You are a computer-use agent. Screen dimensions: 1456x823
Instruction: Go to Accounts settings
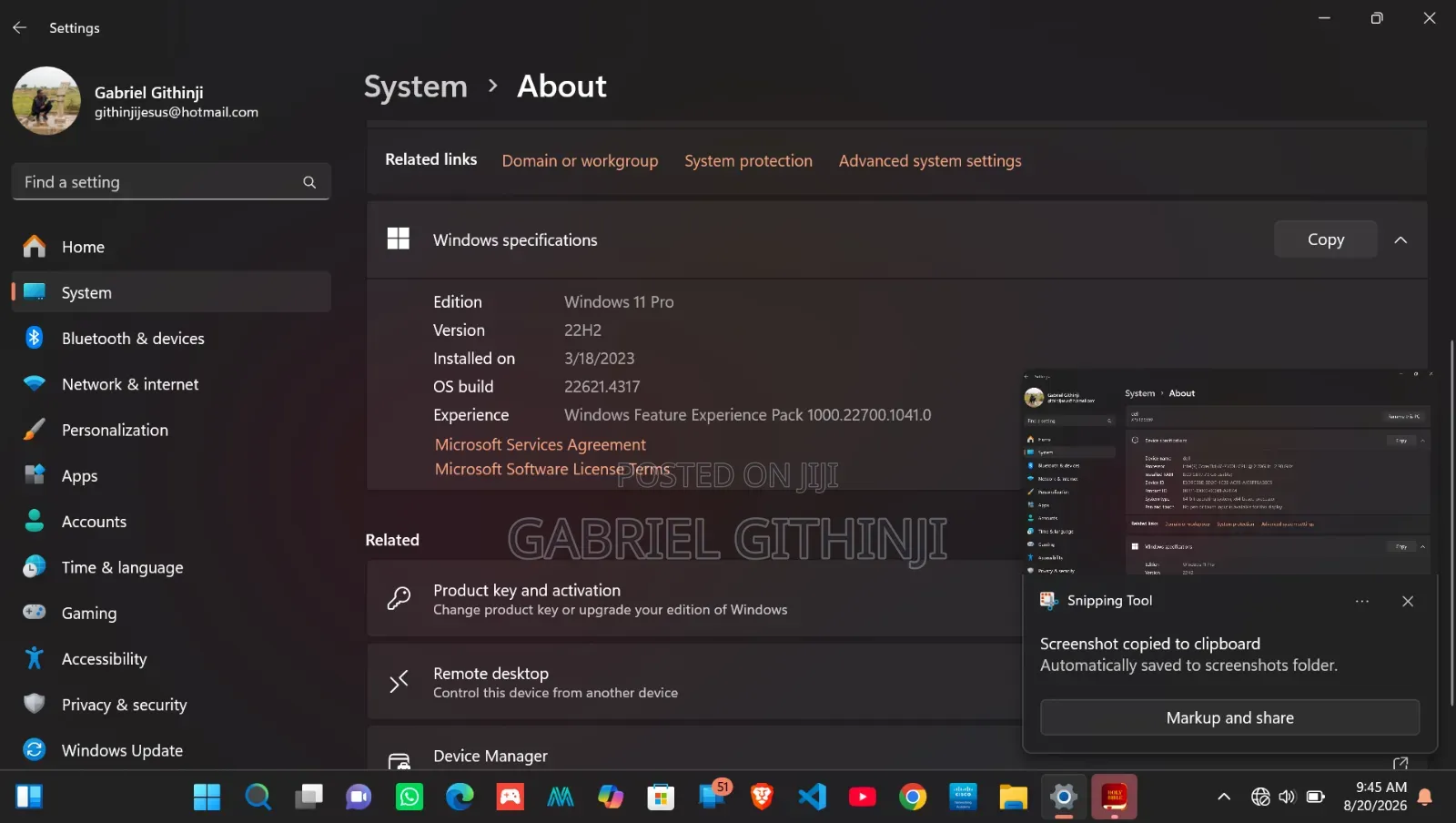(171, 522)
